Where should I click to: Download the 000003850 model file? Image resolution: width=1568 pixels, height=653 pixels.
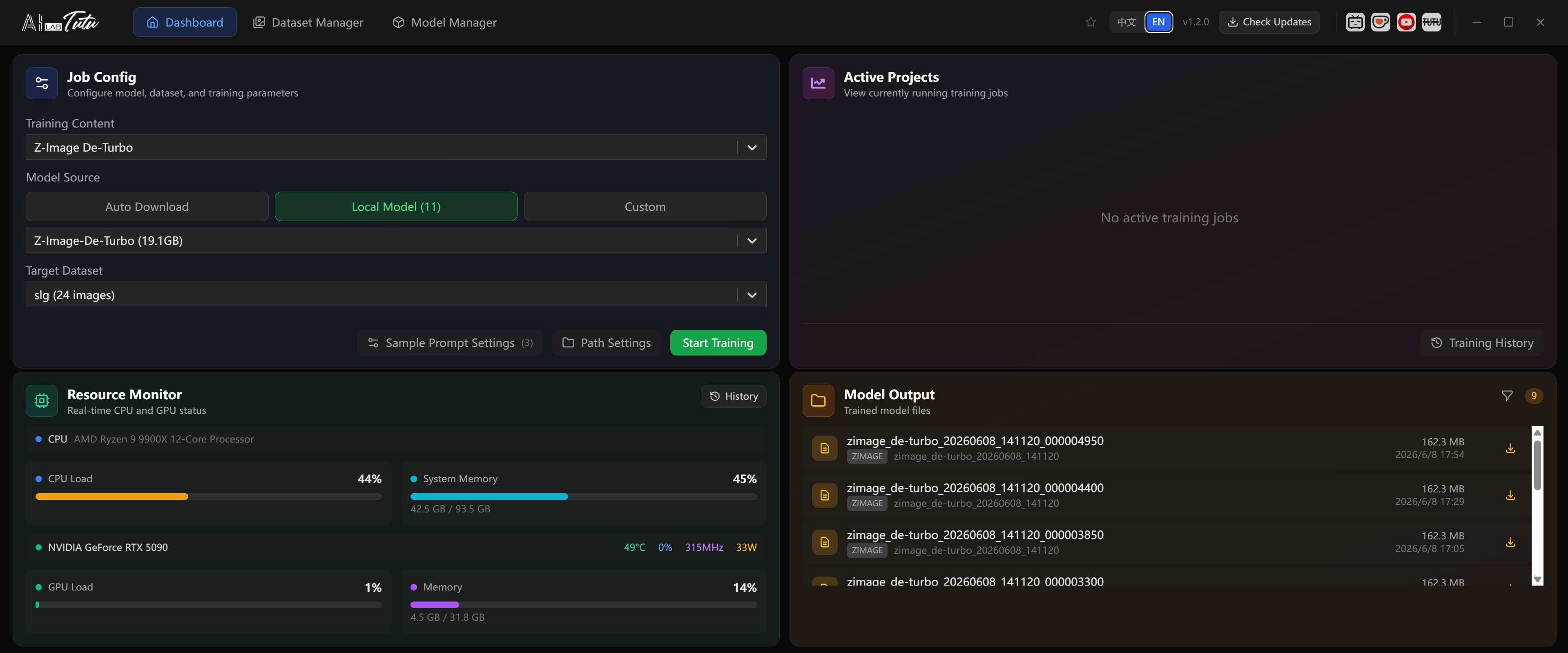[x=1510, y=541]
